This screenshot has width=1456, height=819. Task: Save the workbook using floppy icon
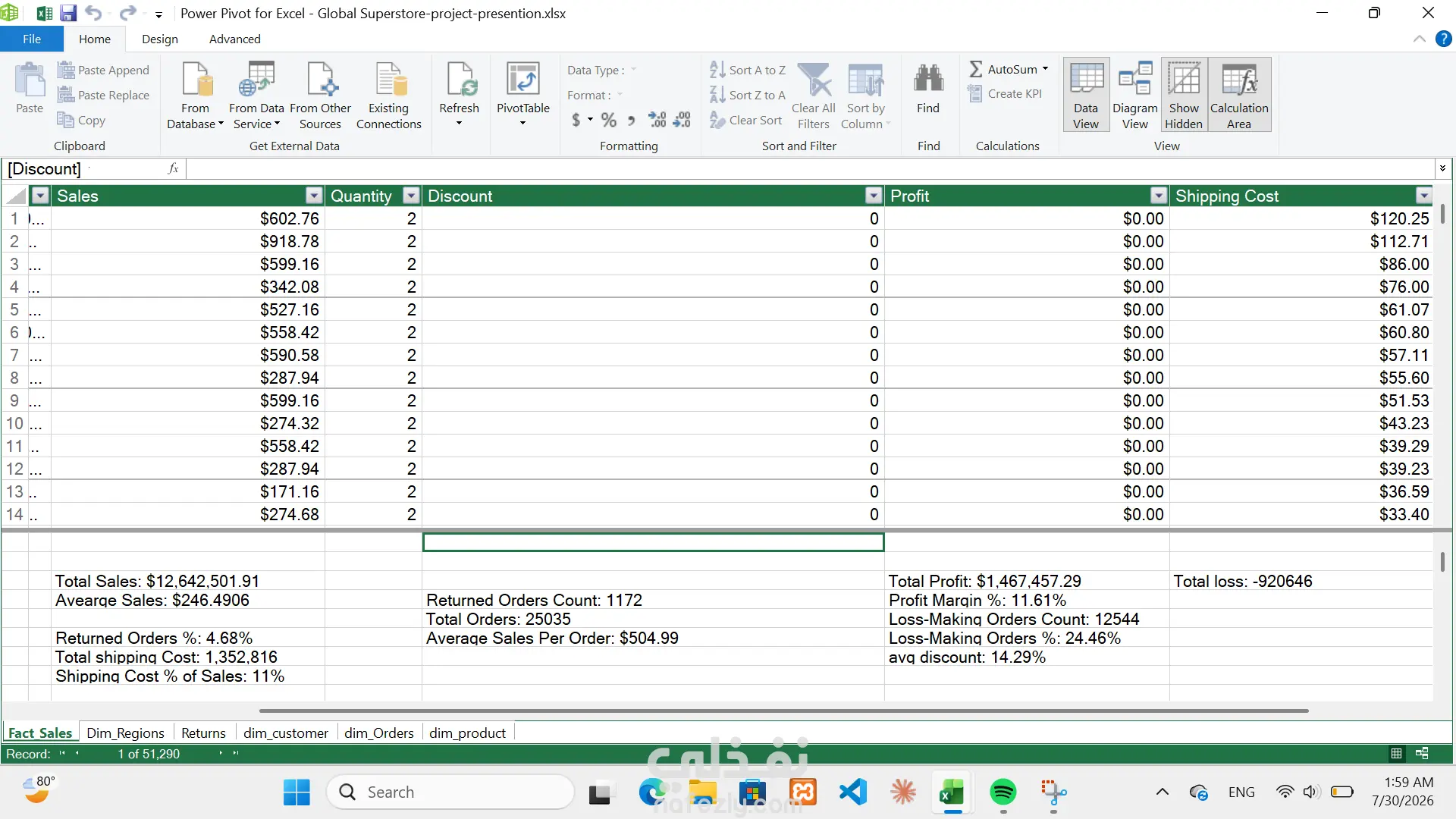68,13
